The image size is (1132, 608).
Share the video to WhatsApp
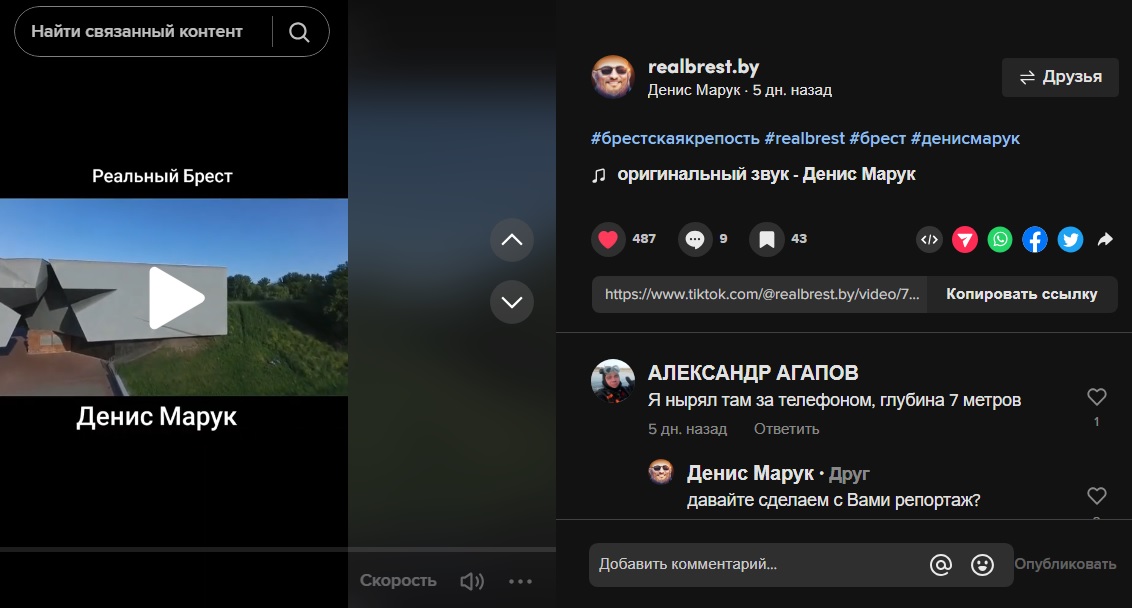point(1000,240)
